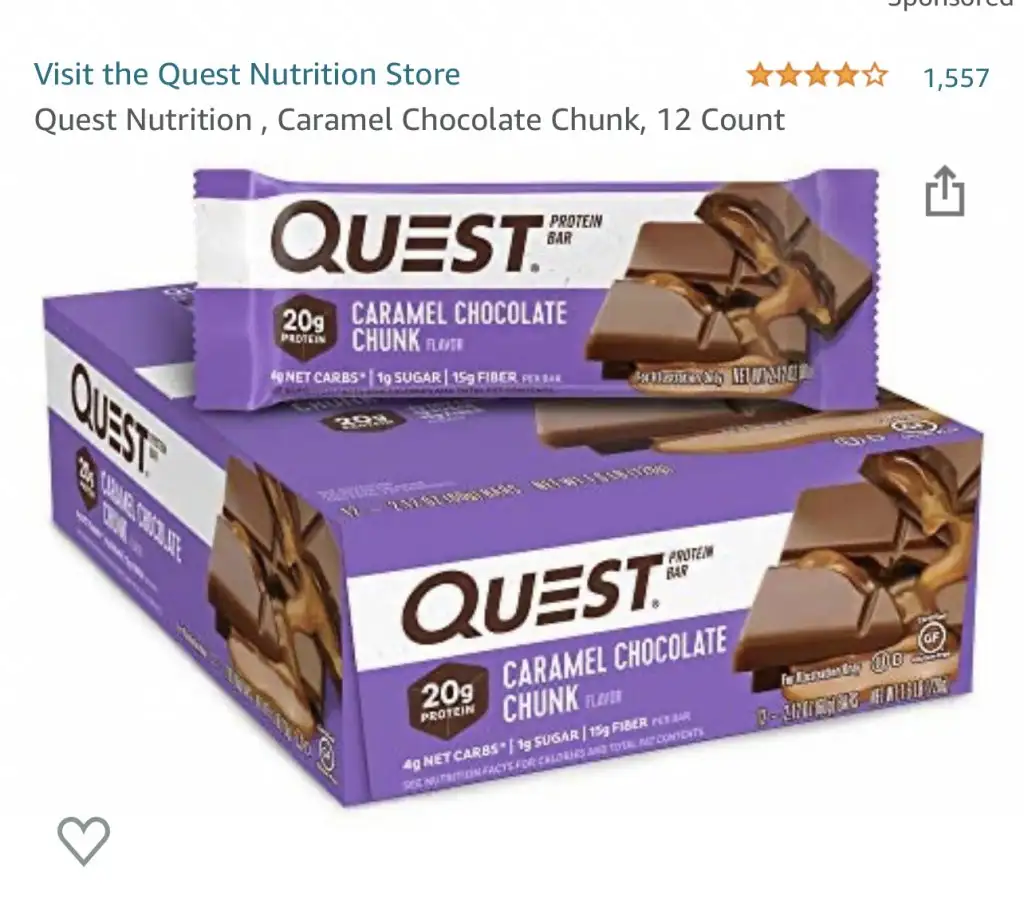Image resolution: width=1024 pixels, height=903 pixels.
Task: Tap the share icon beside the product image
Action: [944, 191]
